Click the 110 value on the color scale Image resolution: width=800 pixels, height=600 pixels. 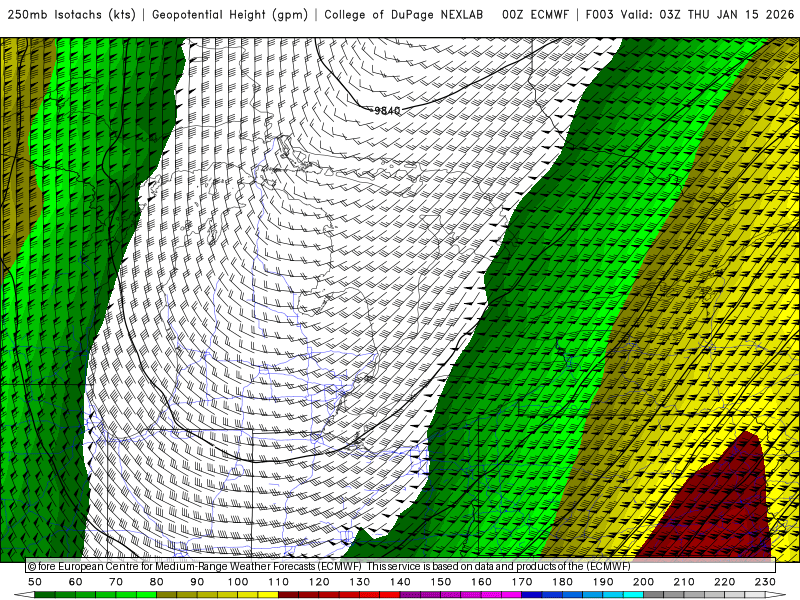278,582
